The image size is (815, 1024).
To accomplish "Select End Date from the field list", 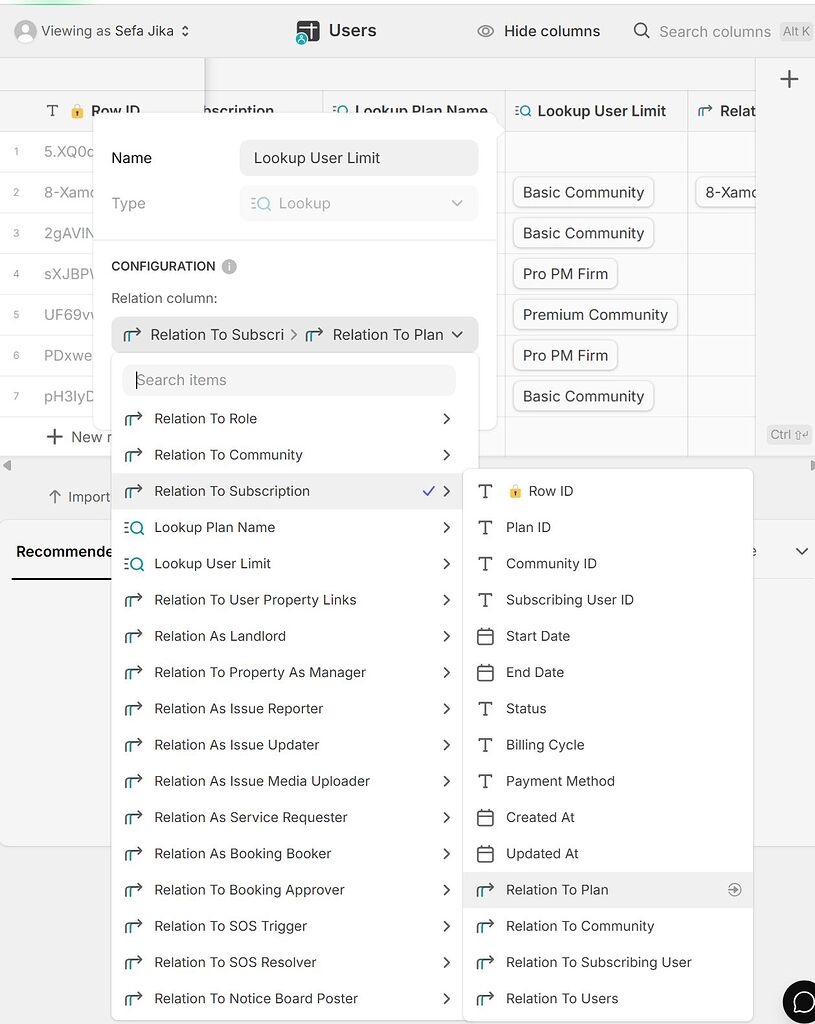I will point(534,672).
